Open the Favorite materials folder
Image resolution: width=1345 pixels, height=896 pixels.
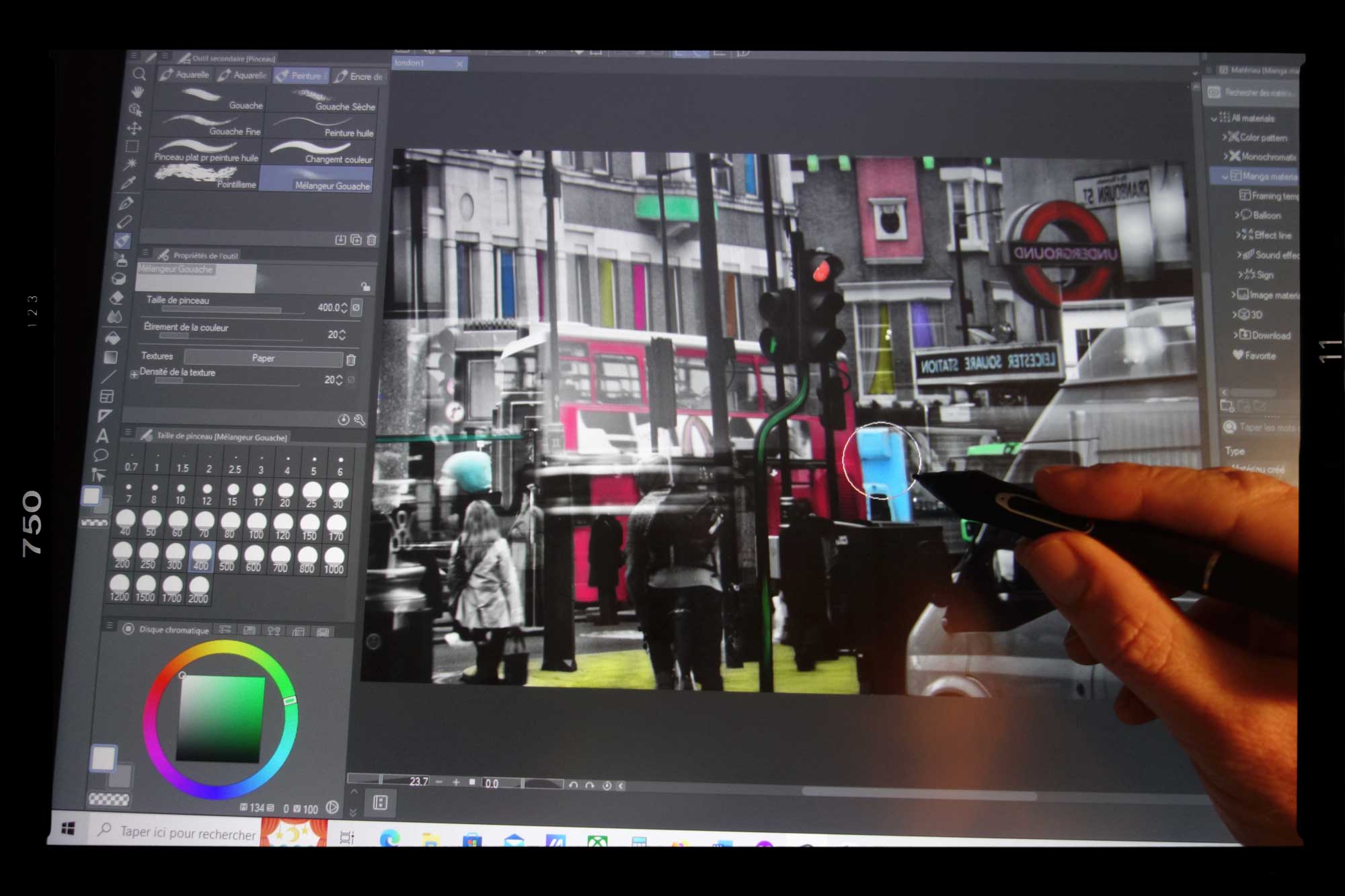pyautogui.click(x=1254, y=356)
